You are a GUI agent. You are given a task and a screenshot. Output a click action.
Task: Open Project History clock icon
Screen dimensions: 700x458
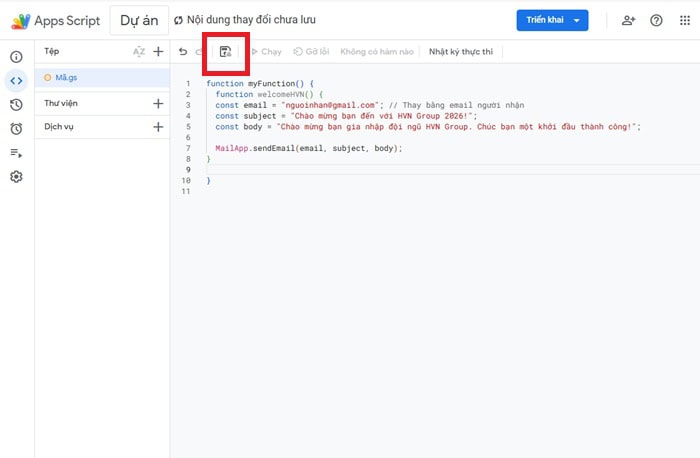(x=16, y=105)
